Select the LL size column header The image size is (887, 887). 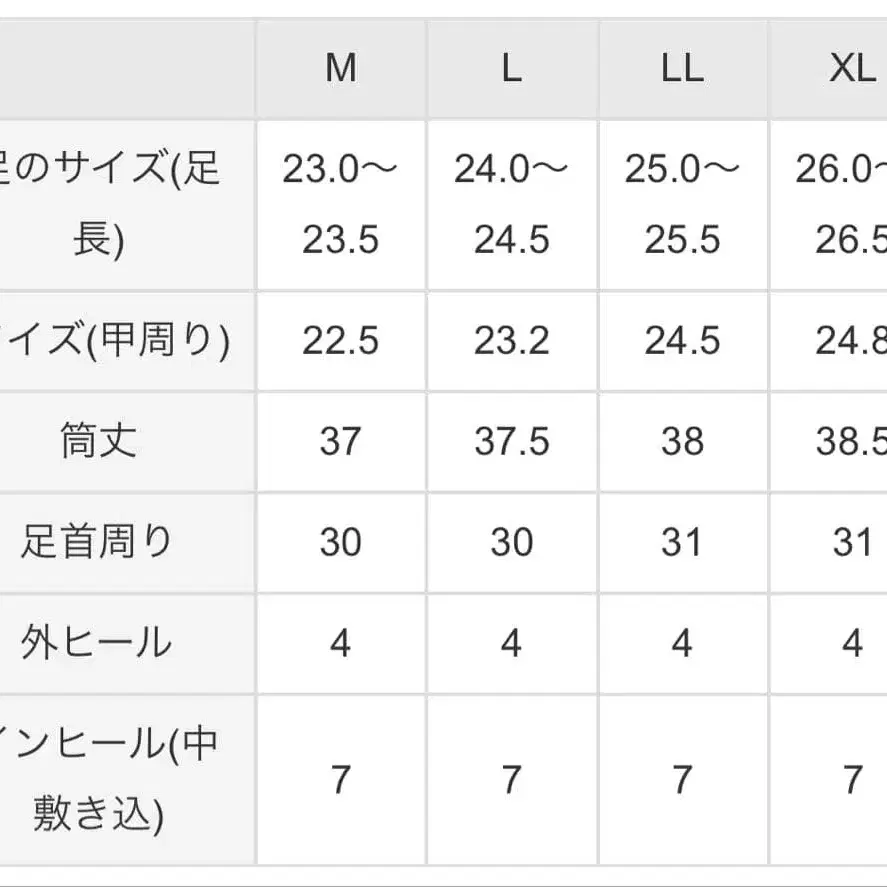[682, 68]
